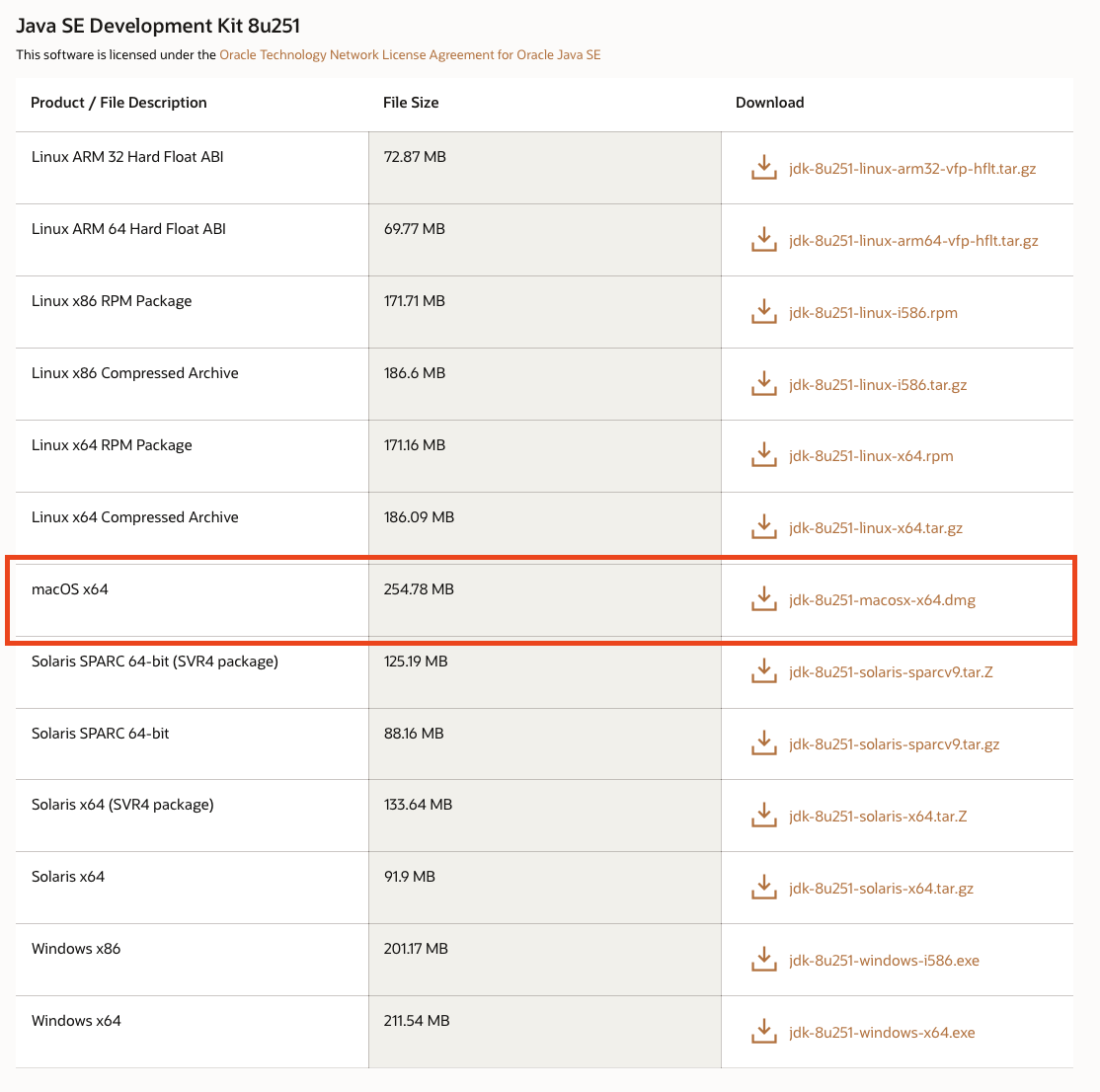The width and height of the screenshot is (1100, 1092).
Task: Select Linux x64 Compressed Archive description
Action: [x=134, y=517]
